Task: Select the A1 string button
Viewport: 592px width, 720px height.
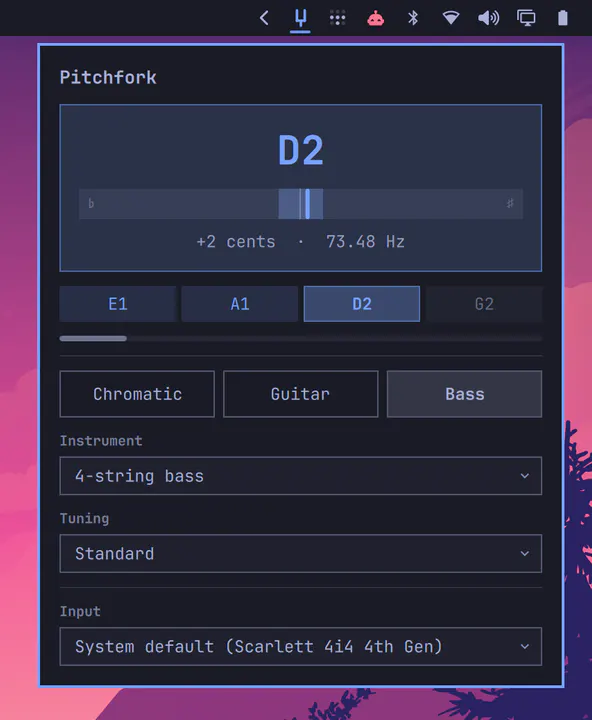Action: [240, 304]
